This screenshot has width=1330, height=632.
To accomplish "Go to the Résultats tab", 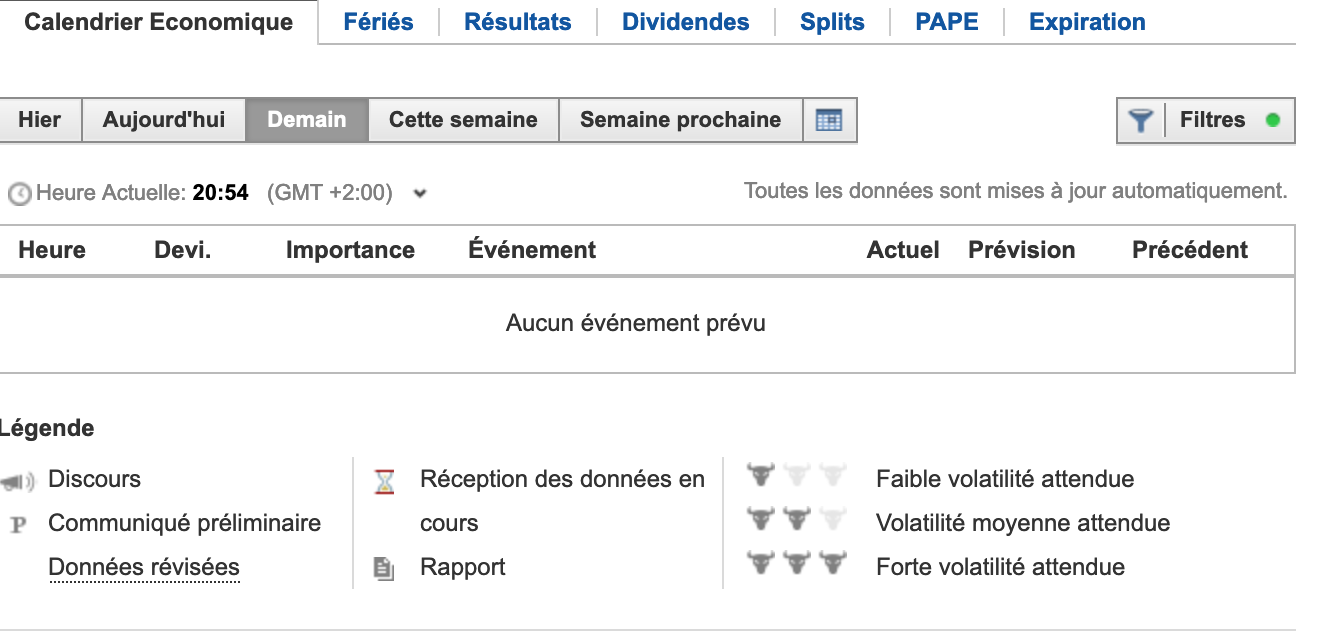I will pyautogui.click(x=518, y=22).
